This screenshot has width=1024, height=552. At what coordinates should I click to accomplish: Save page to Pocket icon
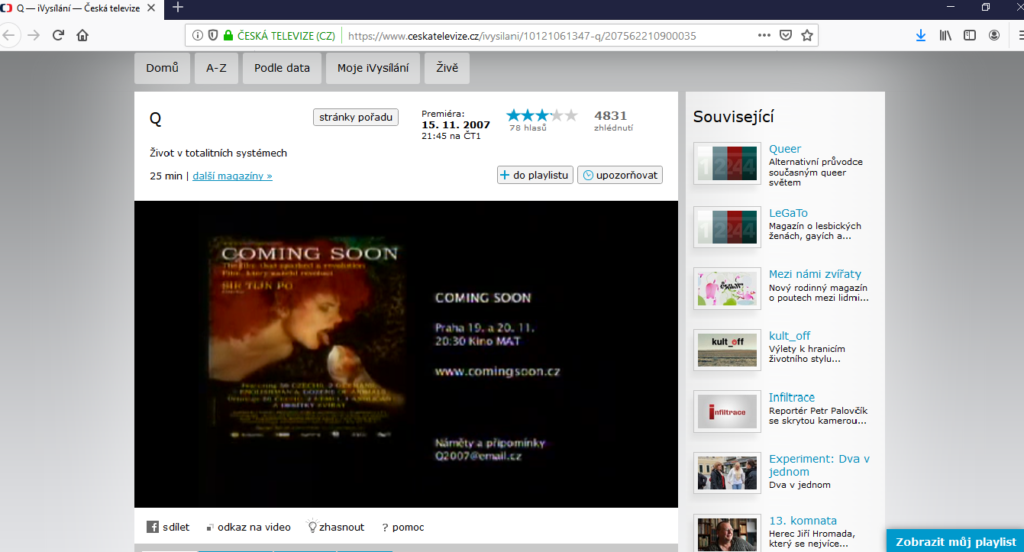[x=786, y=35]
